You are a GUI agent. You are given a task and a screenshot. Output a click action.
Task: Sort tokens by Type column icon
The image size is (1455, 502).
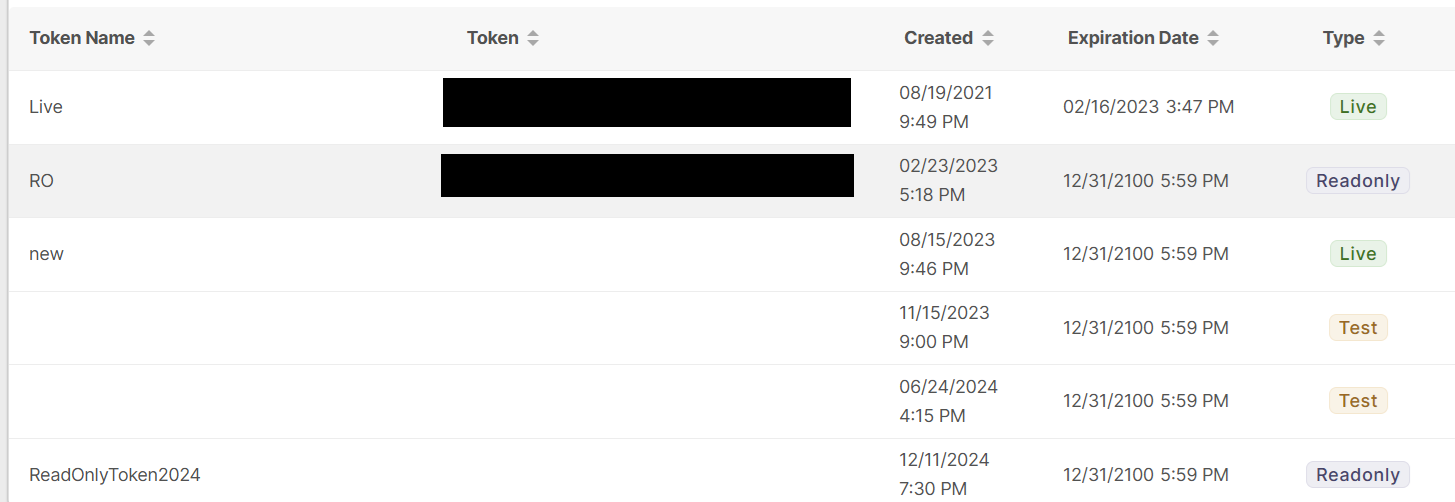click(x=1379, y=39)
